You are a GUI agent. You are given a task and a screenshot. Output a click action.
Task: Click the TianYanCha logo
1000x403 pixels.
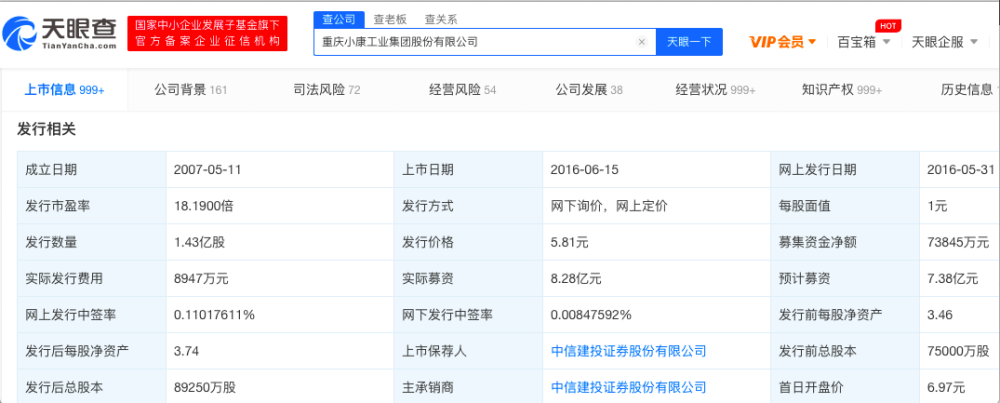(60, 33)
